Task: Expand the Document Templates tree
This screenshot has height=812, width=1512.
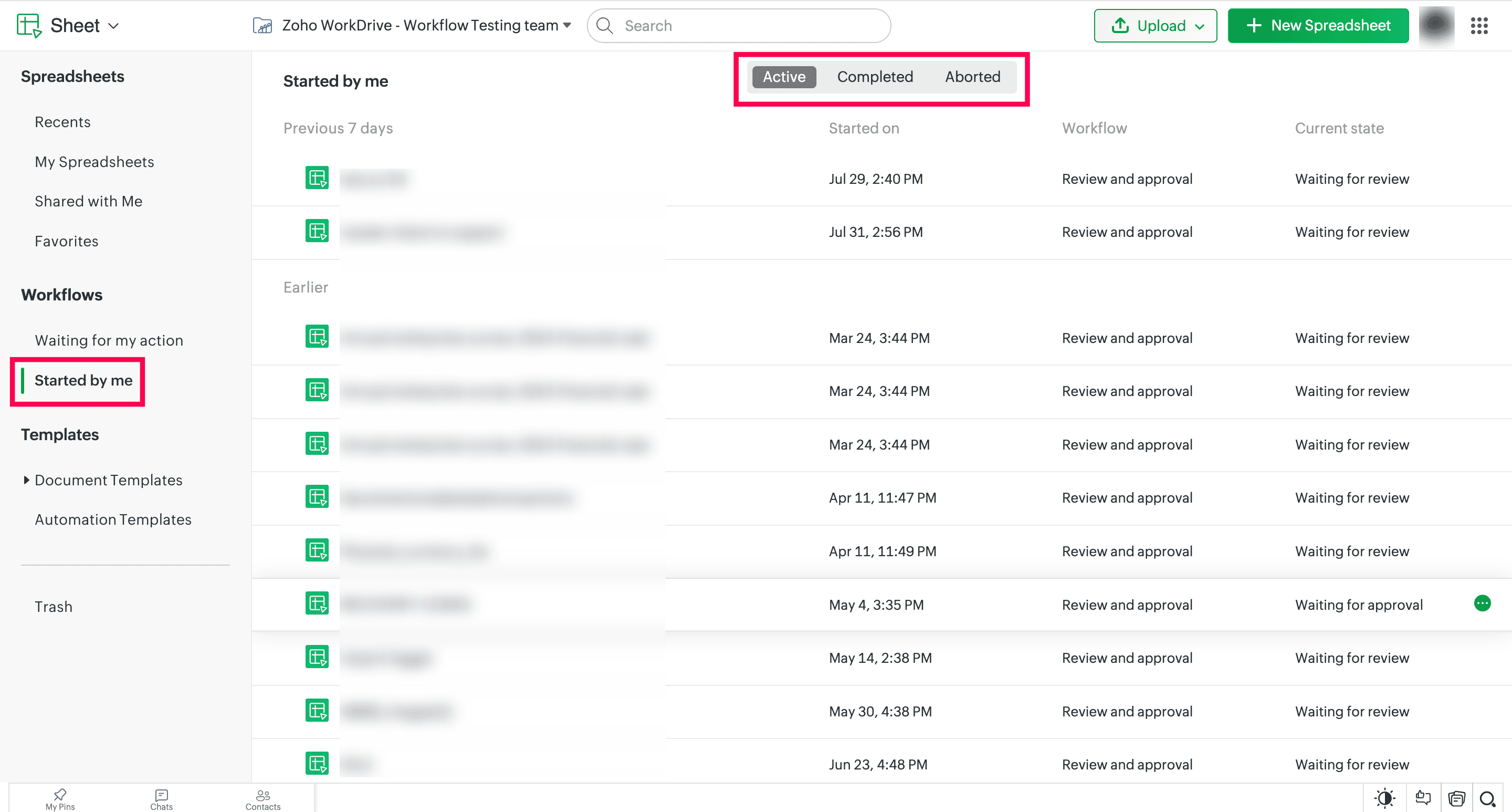Action: (x=26, y=480)
